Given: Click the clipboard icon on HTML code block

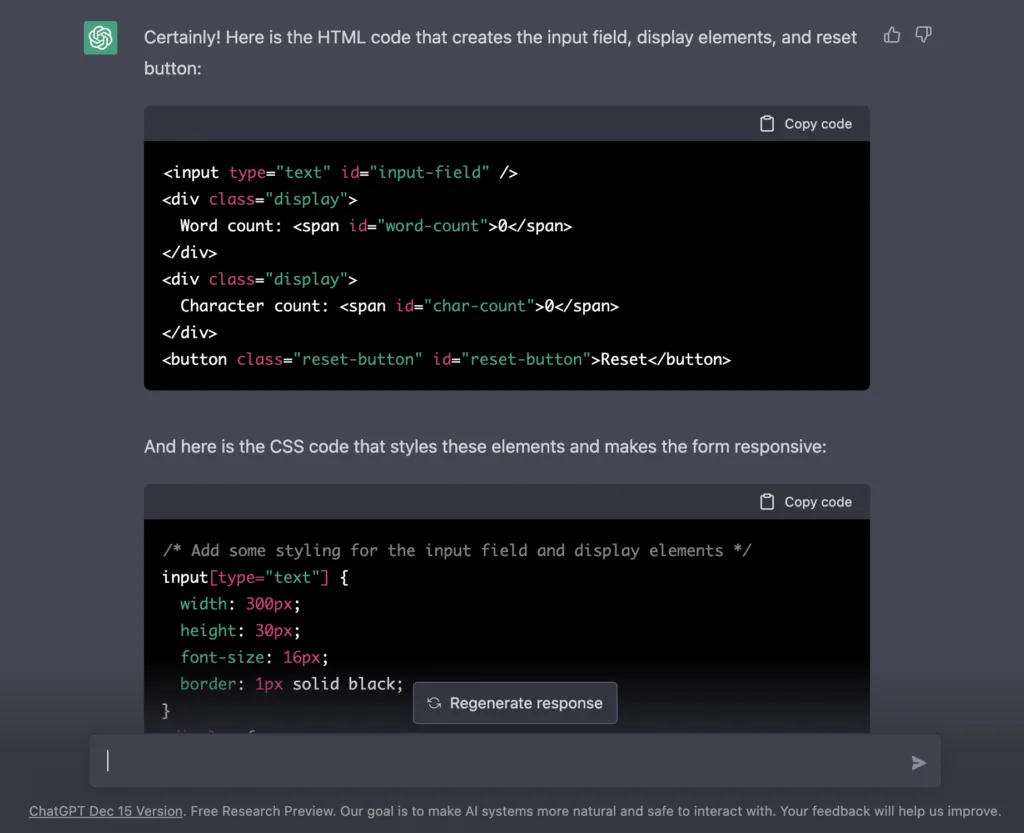Looking at the screenshot, I should click(x=767, y=123).
